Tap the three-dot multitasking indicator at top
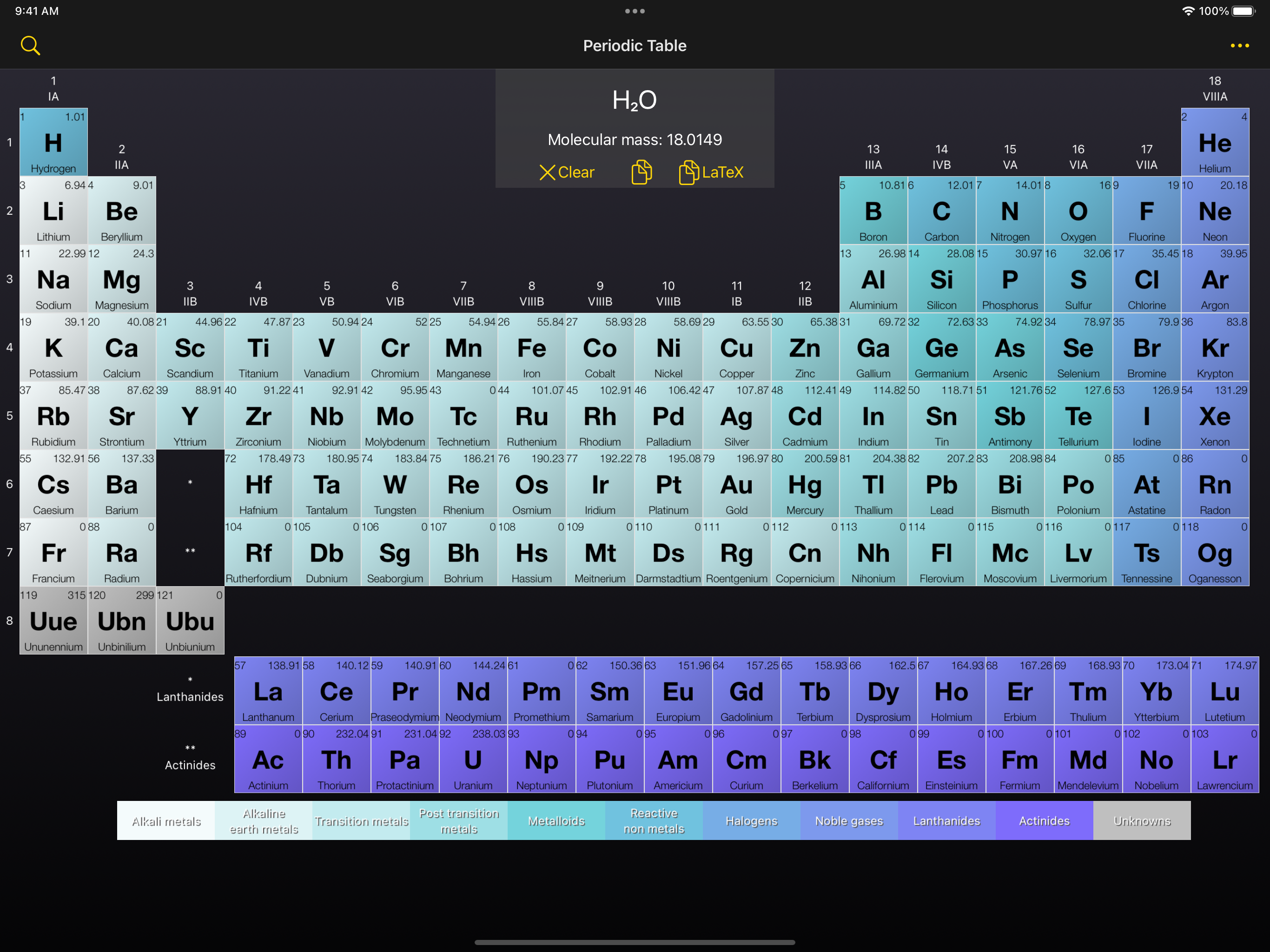The width and height of the screenshot is (1270, 952). (635, 11)
